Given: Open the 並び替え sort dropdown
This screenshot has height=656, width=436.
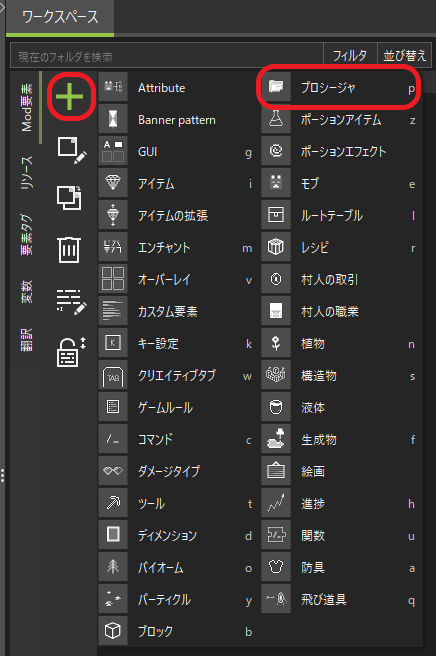Looking at the screenshot, I should point(404,55).
